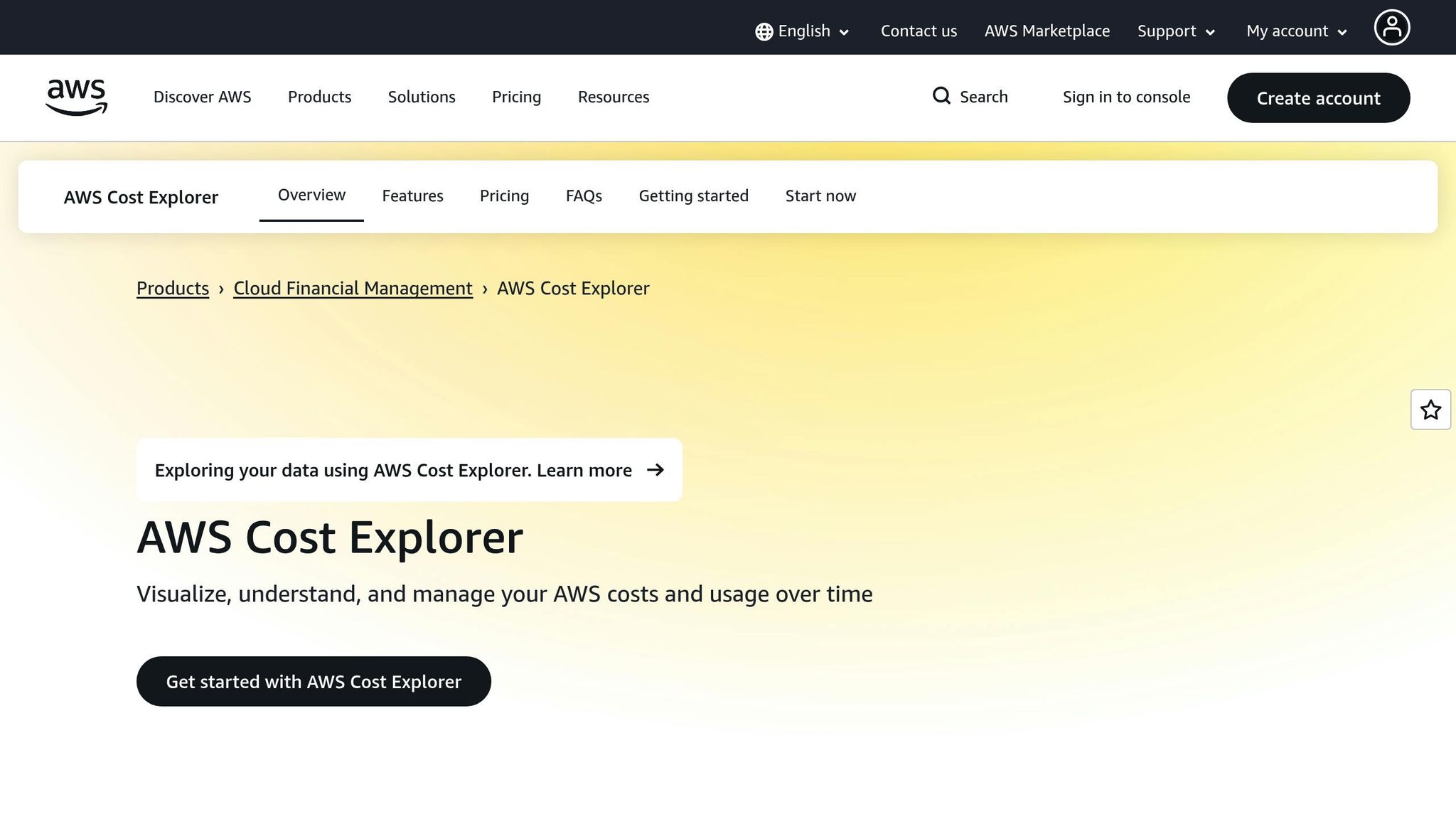Open the search magnifier
This screenshot has width=1456, height=819.
(x=942, y=95)
